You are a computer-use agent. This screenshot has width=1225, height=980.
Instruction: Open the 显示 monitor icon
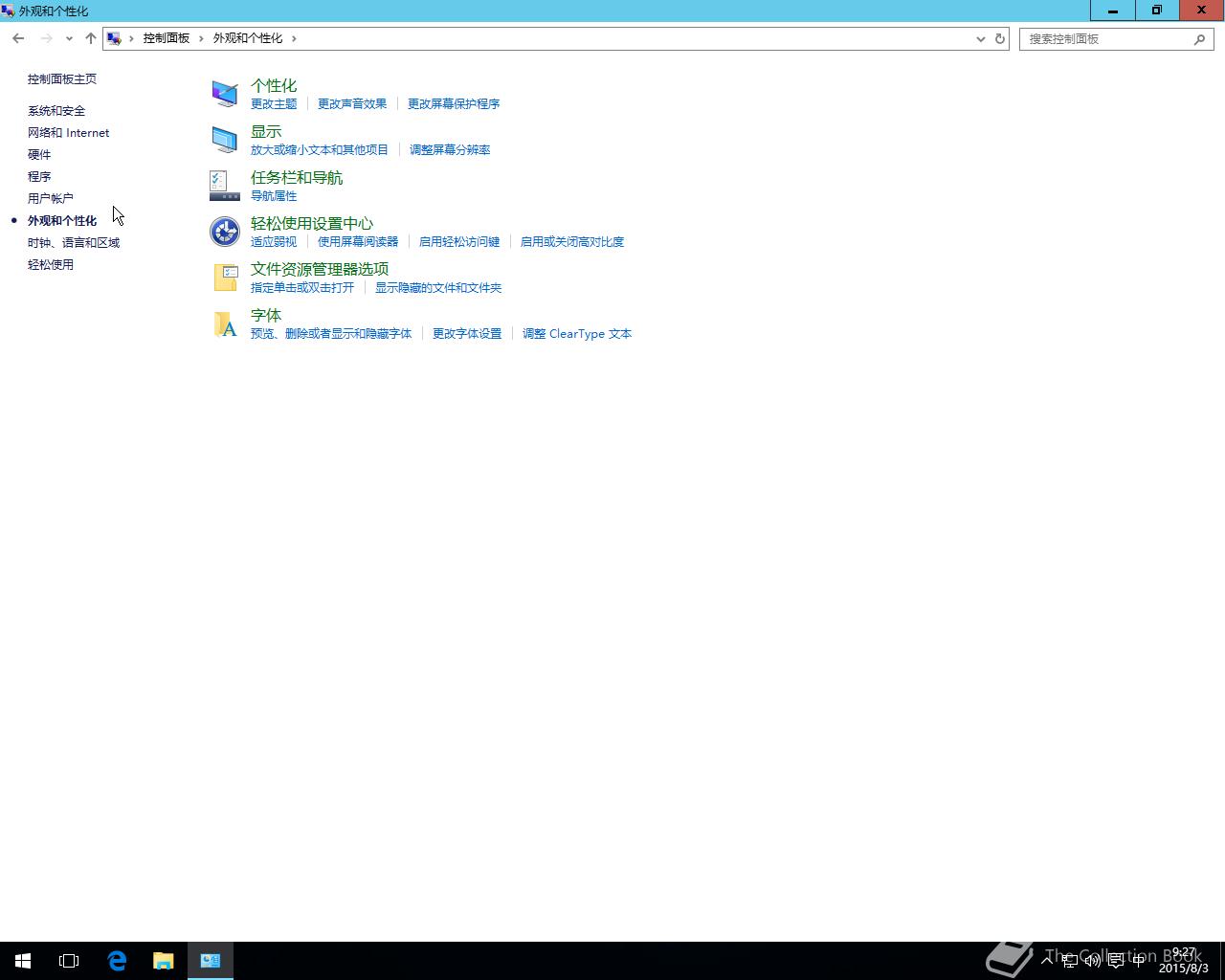pos(225,140)
